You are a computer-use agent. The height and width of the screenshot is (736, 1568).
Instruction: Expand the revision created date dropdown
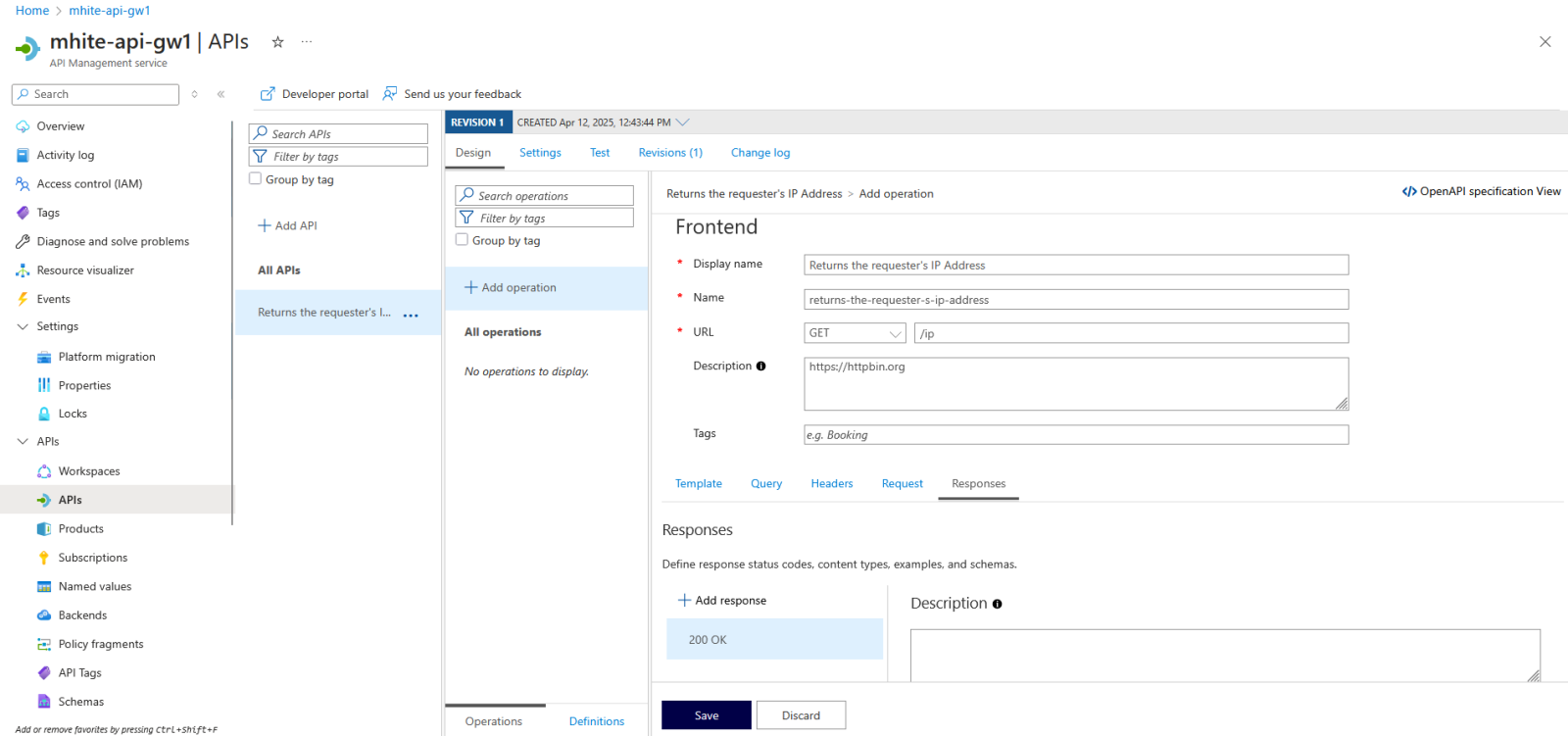pos(683,123)
